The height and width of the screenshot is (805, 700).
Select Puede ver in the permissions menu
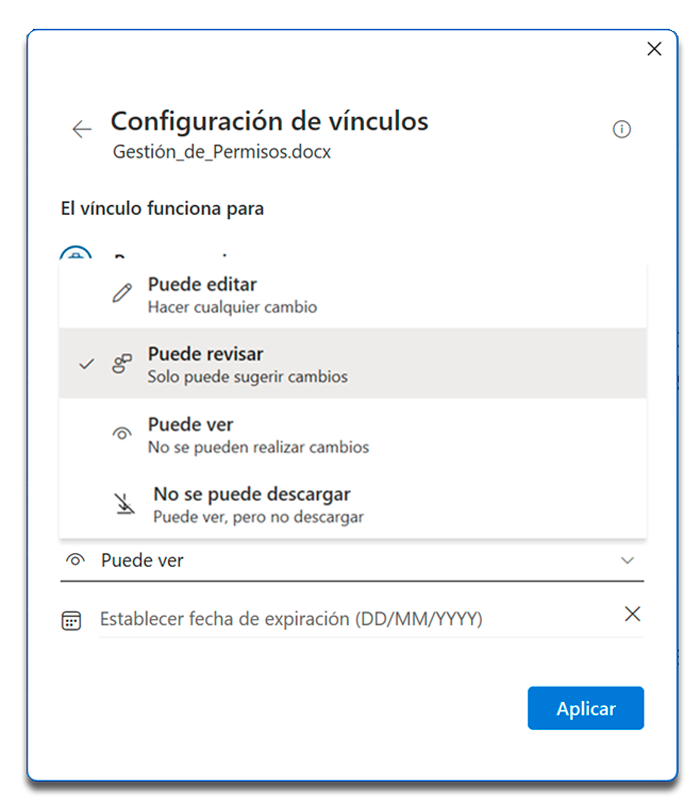tap(190, 434)
